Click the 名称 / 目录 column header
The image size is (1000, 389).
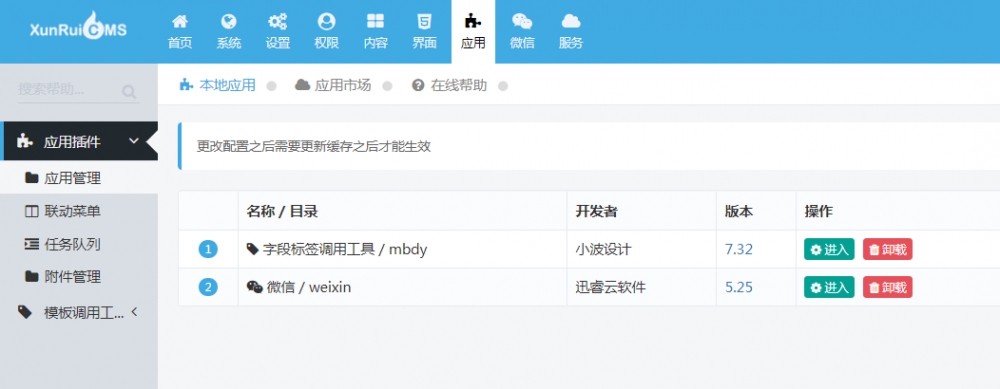pos(282,212)
